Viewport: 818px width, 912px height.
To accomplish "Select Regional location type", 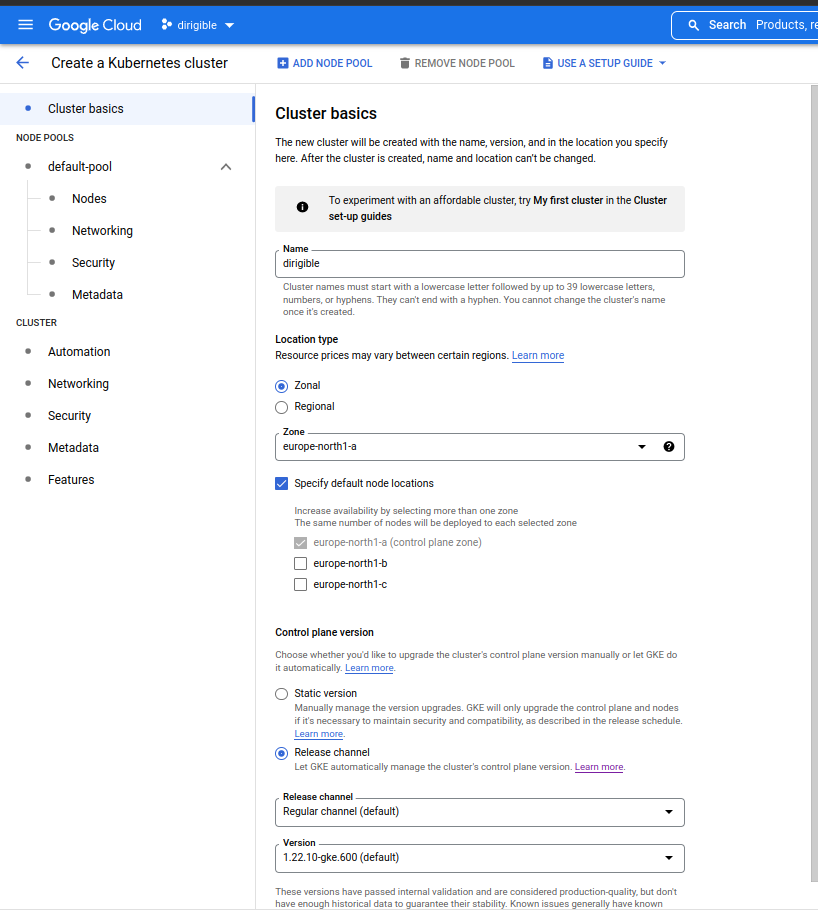I will tap(282, 407).
